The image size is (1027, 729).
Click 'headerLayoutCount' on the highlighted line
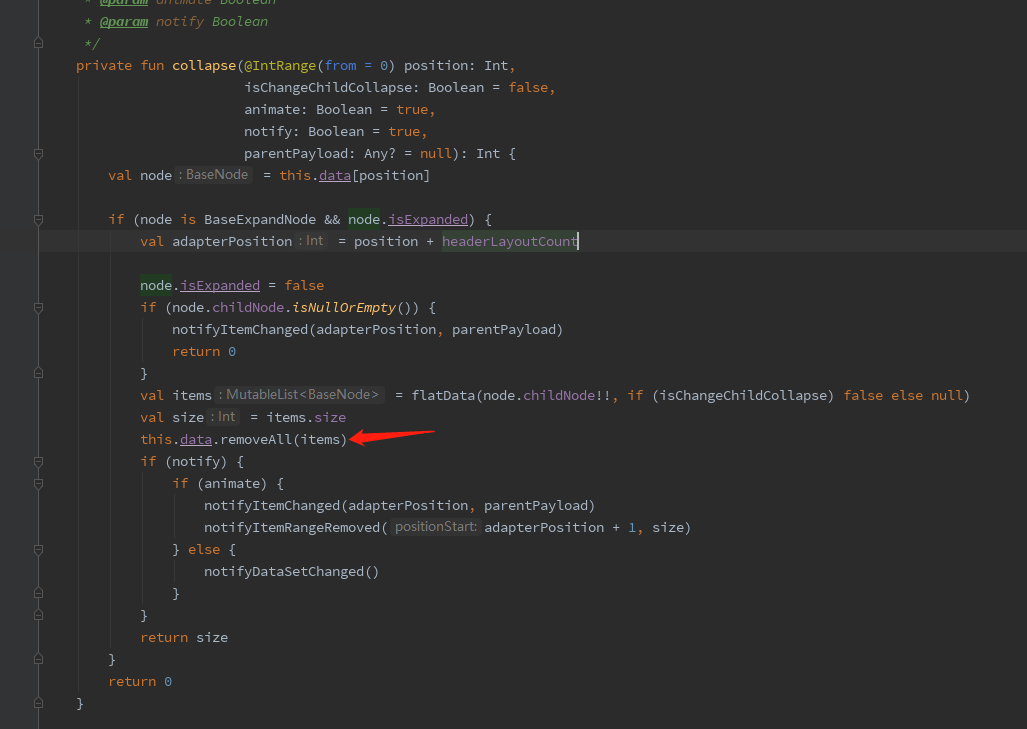click(x=510, y=242)
